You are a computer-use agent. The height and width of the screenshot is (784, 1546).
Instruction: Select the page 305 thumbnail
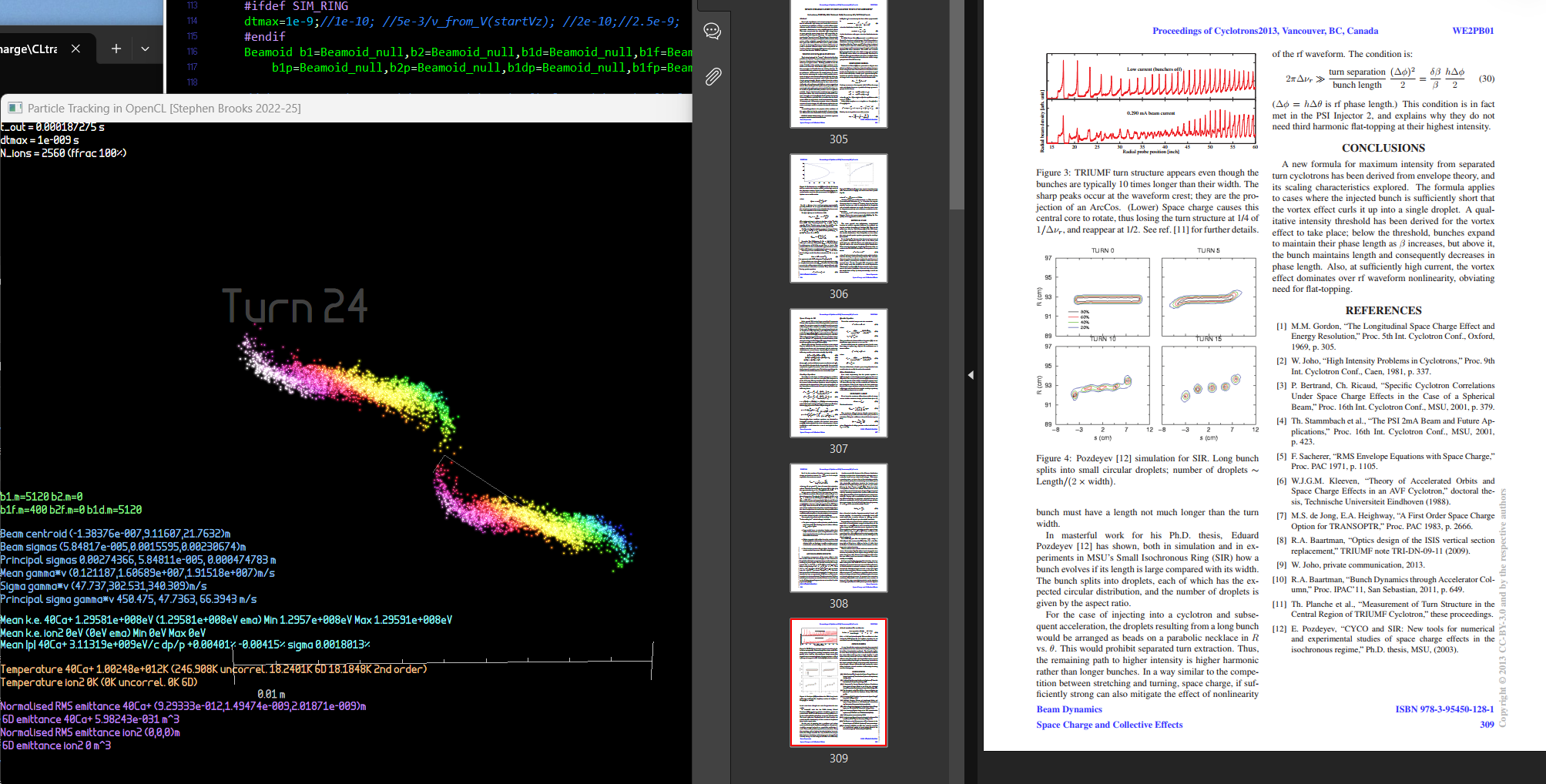pos(838,65)
